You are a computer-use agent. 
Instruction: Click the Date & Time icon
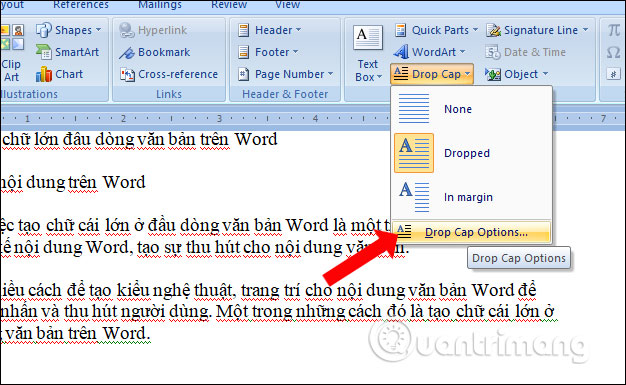493,52
